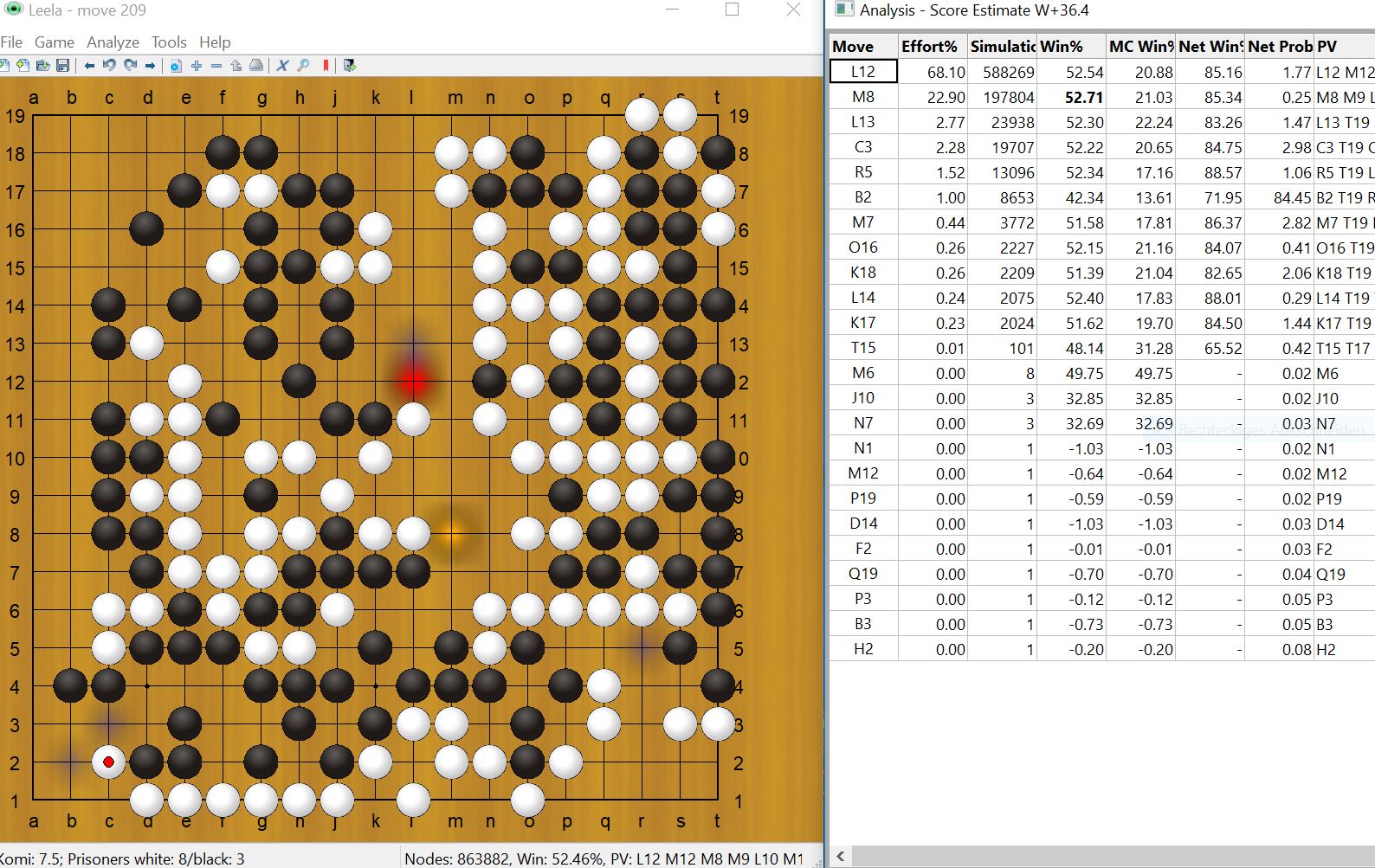Screen dimensions: 1375x868
Task: Open a saved game via the folder icon
Action: click(43, 65)
